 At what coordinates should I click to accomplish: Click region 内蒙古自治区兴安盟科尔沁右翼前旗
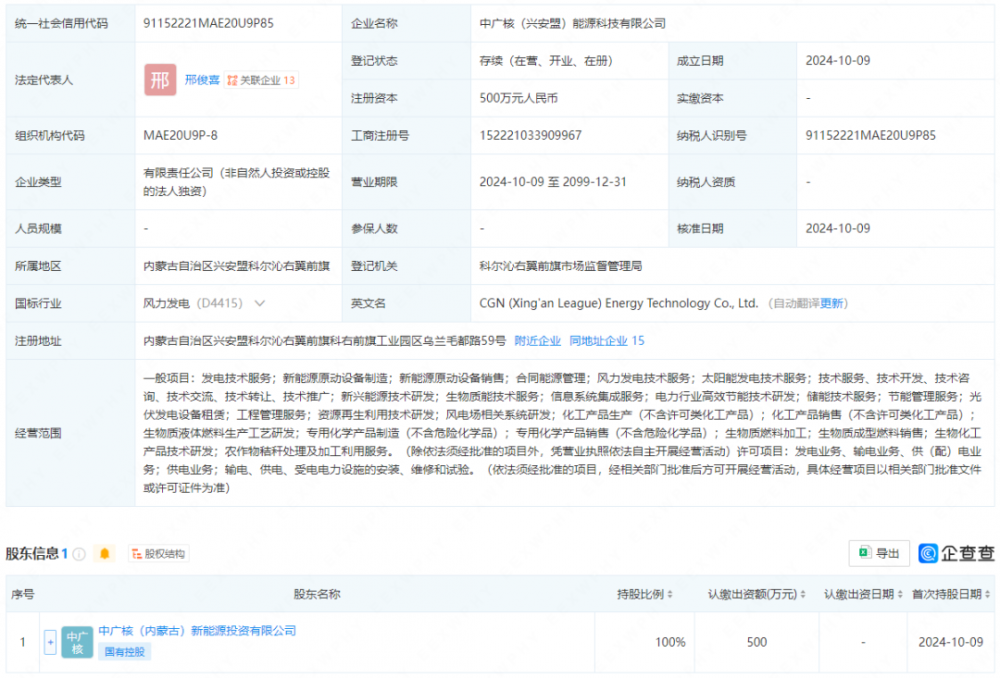[x=236, y=266]
